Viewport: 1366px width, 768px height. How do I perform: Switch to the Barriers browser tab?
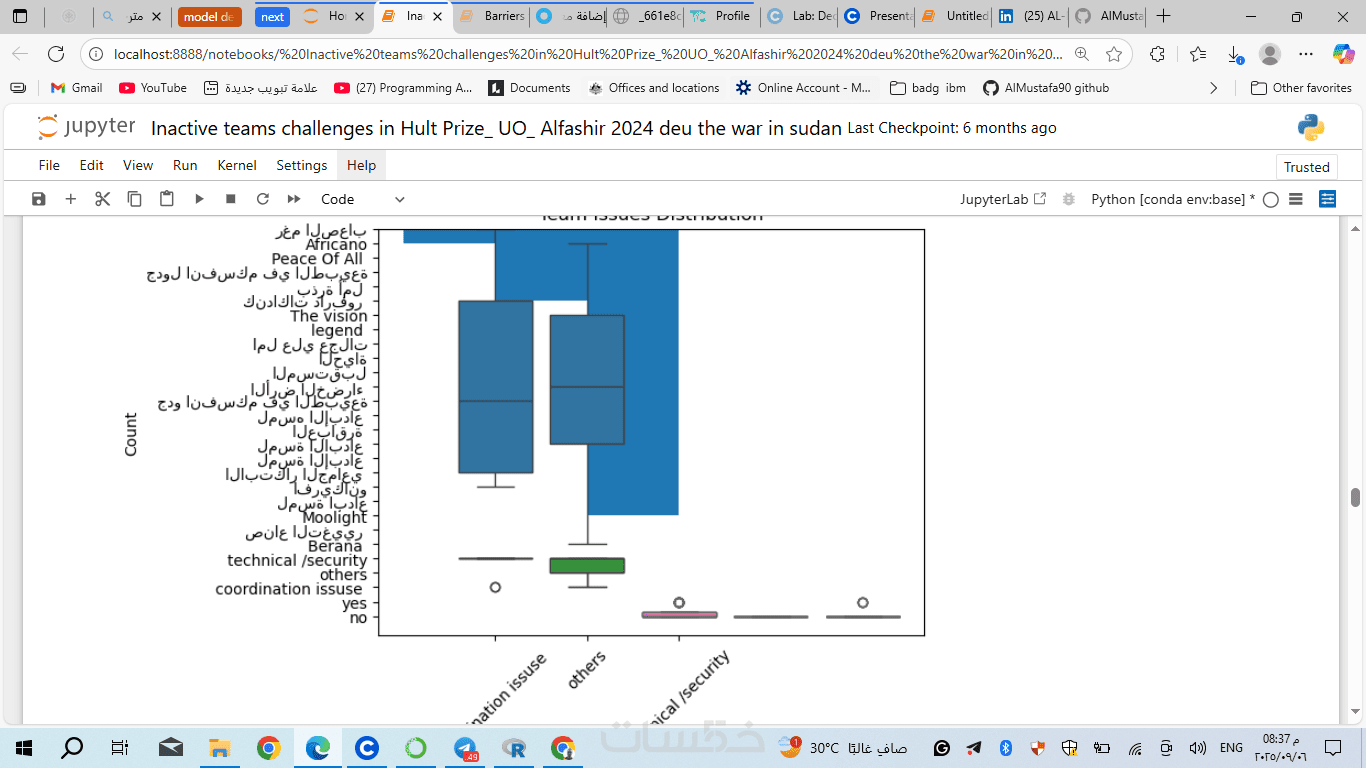pos(494,16)
